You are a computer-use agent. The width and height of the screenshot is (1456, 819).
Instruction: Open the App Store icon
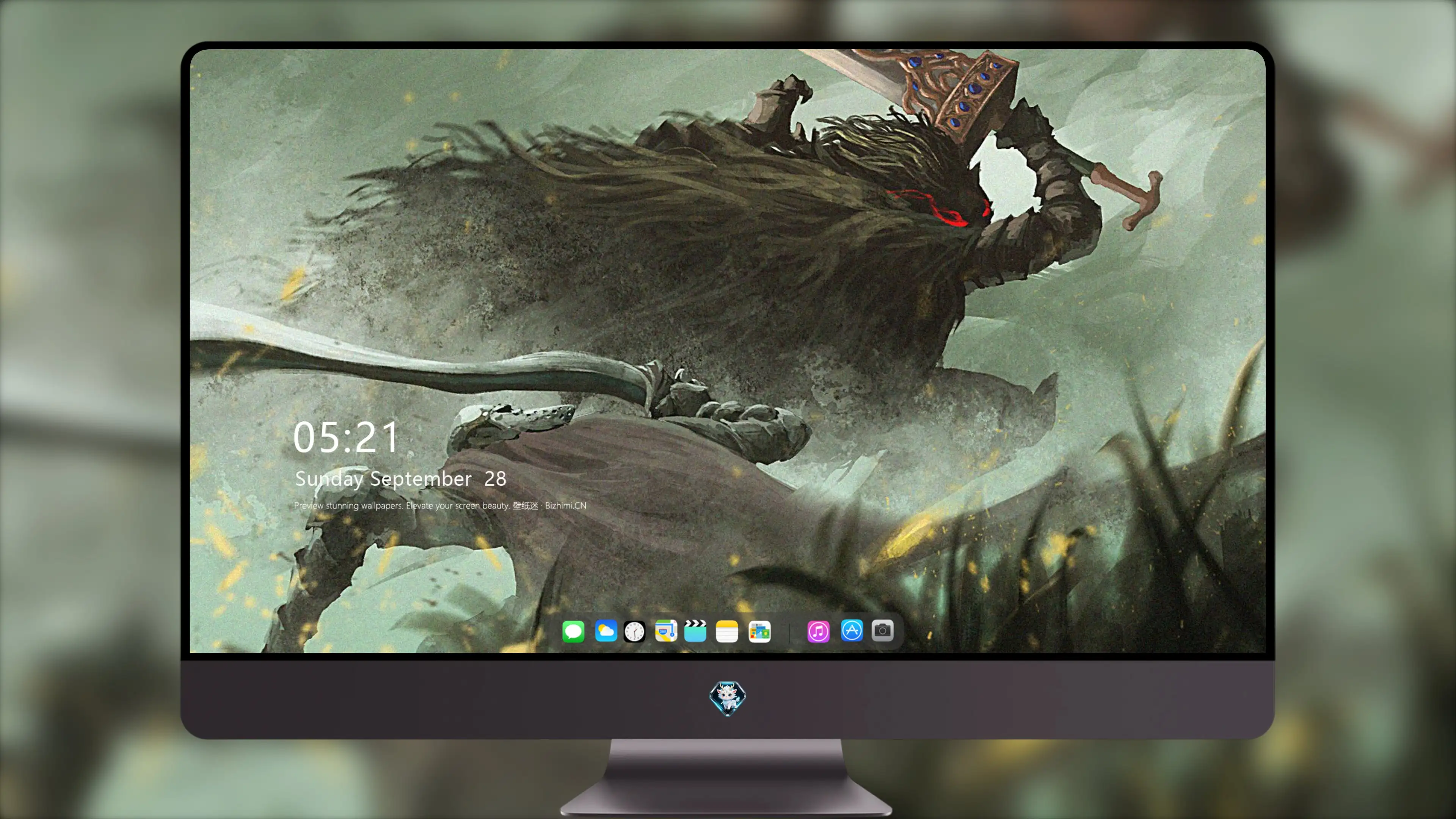click(x=852, y=630)
